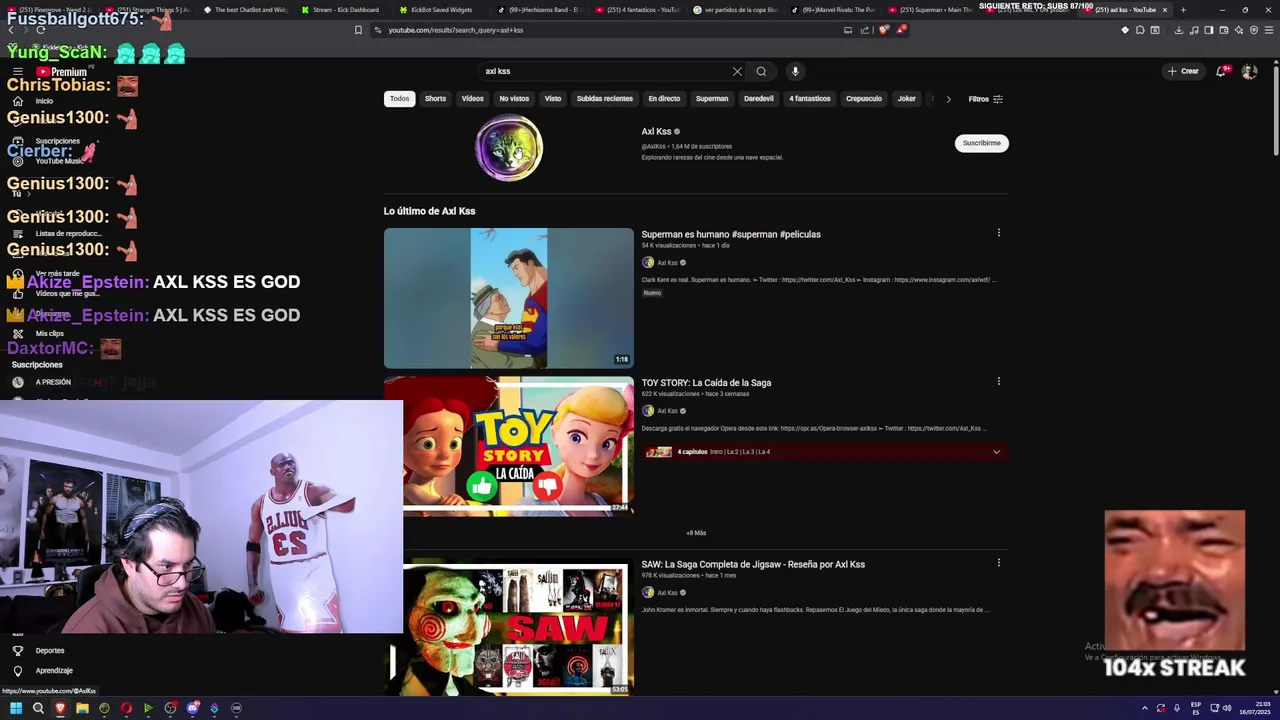The width and height of the screenshot is (1280, 720).
Task: Go to the YouTube Premium logo home
Action: click(62, 72)
